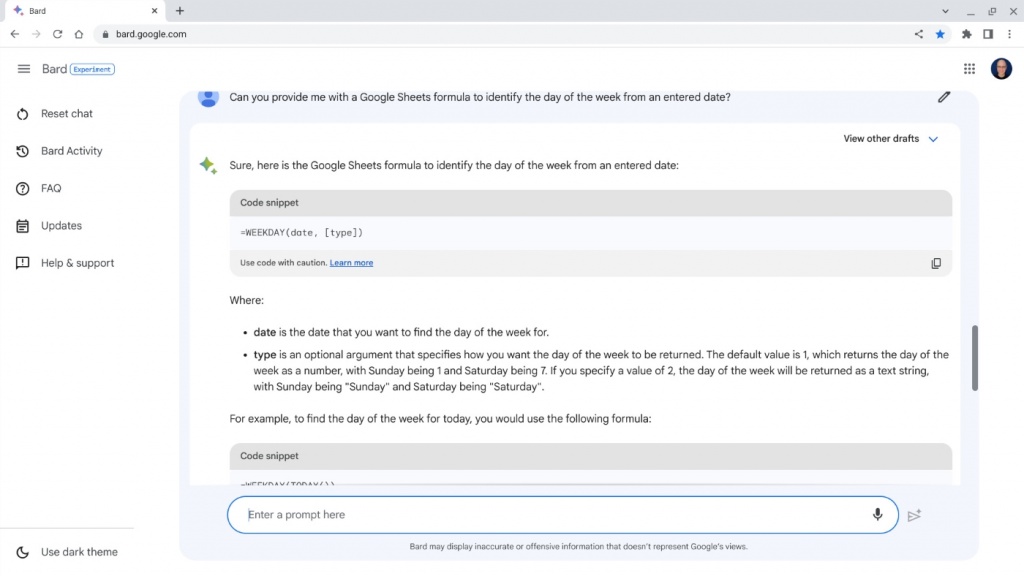Click the bold 'date' bullet term
This screenshot has width=1024, height=576.
pyautogui.click(x=264, y=332)
